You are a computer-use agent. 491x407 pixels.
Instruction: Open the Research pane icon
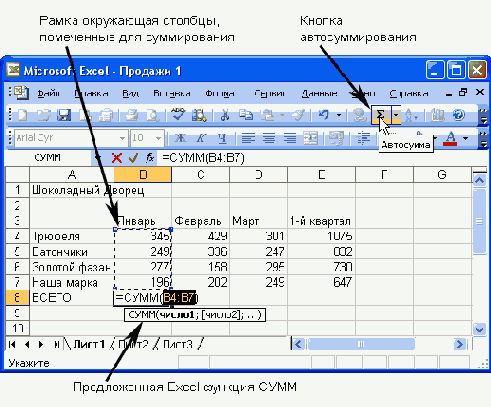click(x=199, y=115)
